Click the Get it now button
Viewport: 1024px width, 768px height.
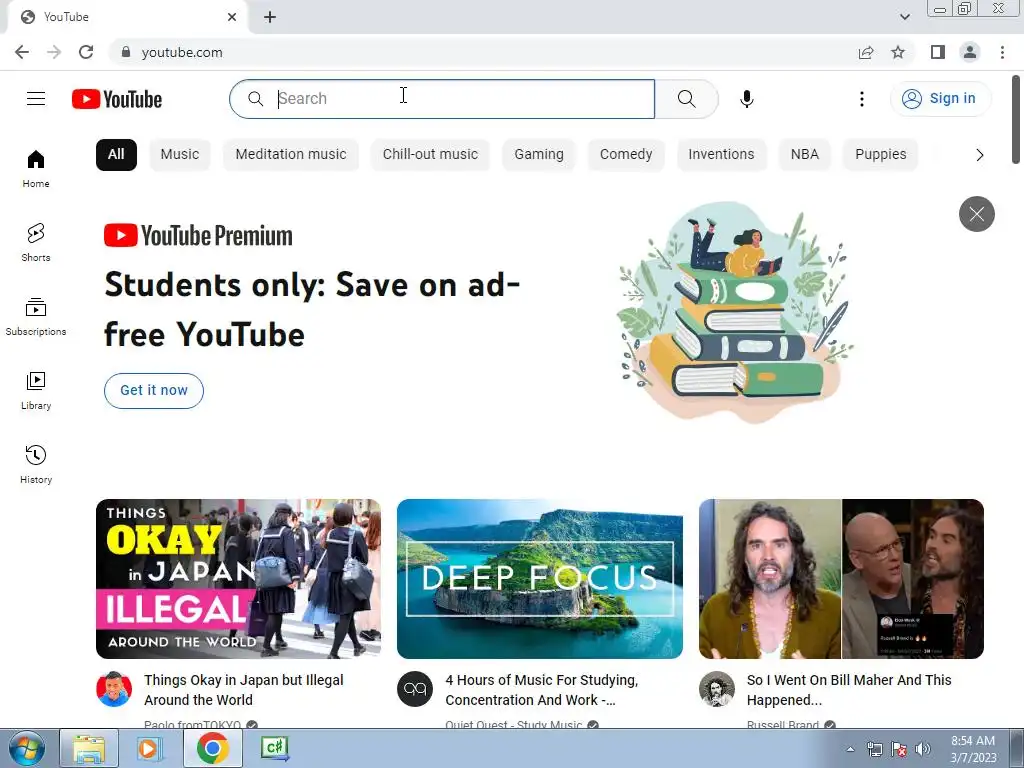pyautogui.click(x=153, y=391)
